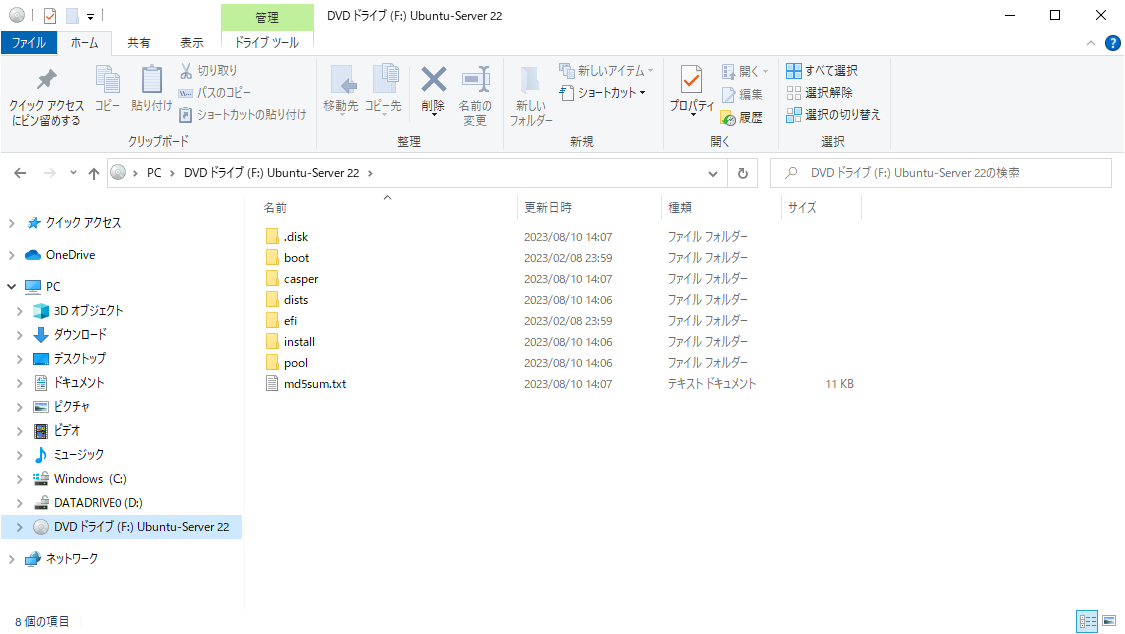Open the ribbon Open dropdown
The image size is (1125, 634).
tap(745, 71)
